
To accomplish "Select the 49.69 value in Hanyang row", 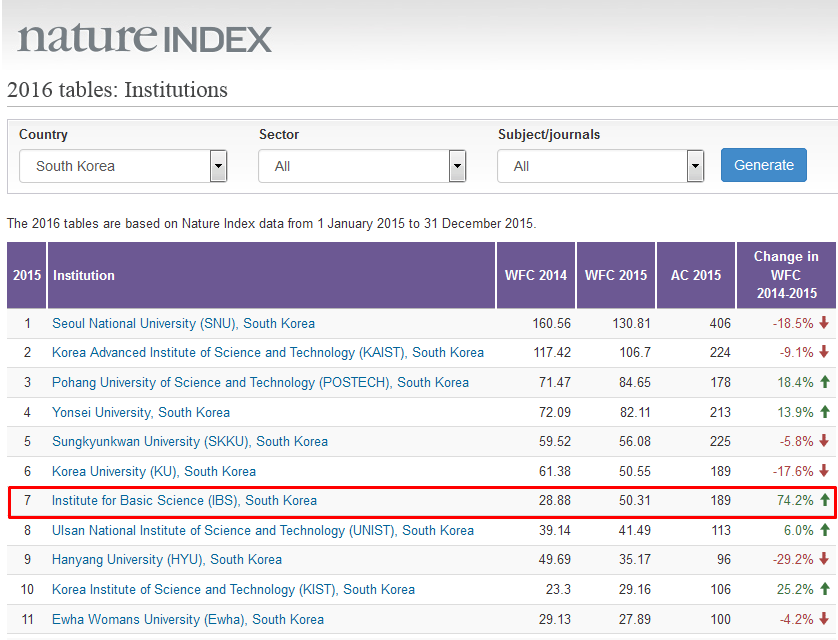I will (x=555, y=559).
